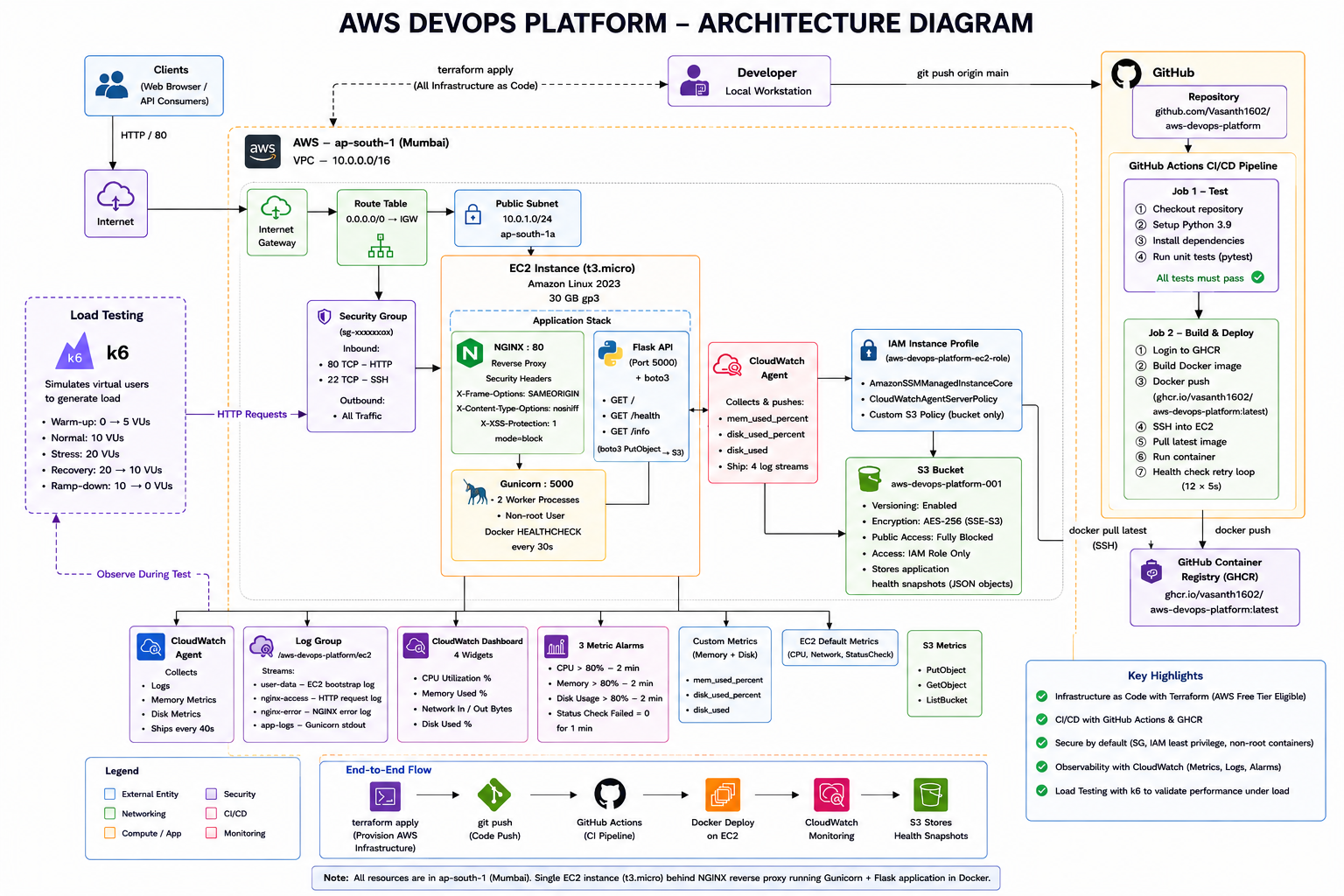Screen dimensions: 1344x896
Task: Click the External Entity legend swatch
Action: point(110,794)
